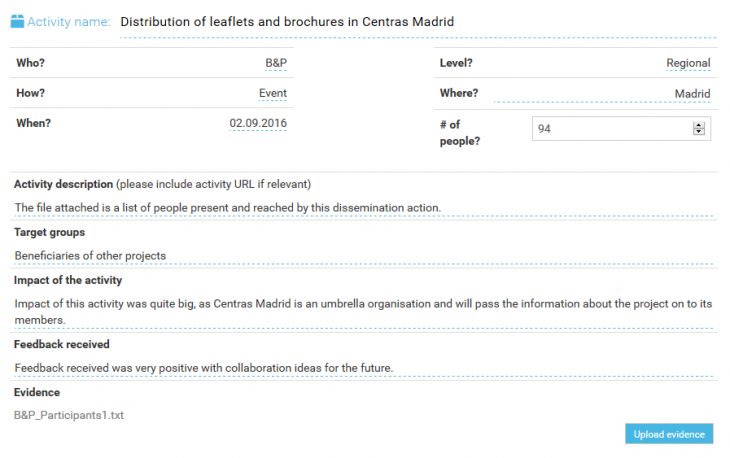Image resolution: width=730 pixels, height=458 pixels.
Task: Edit the Where field Madrid
Action: (x=602, y=94)
